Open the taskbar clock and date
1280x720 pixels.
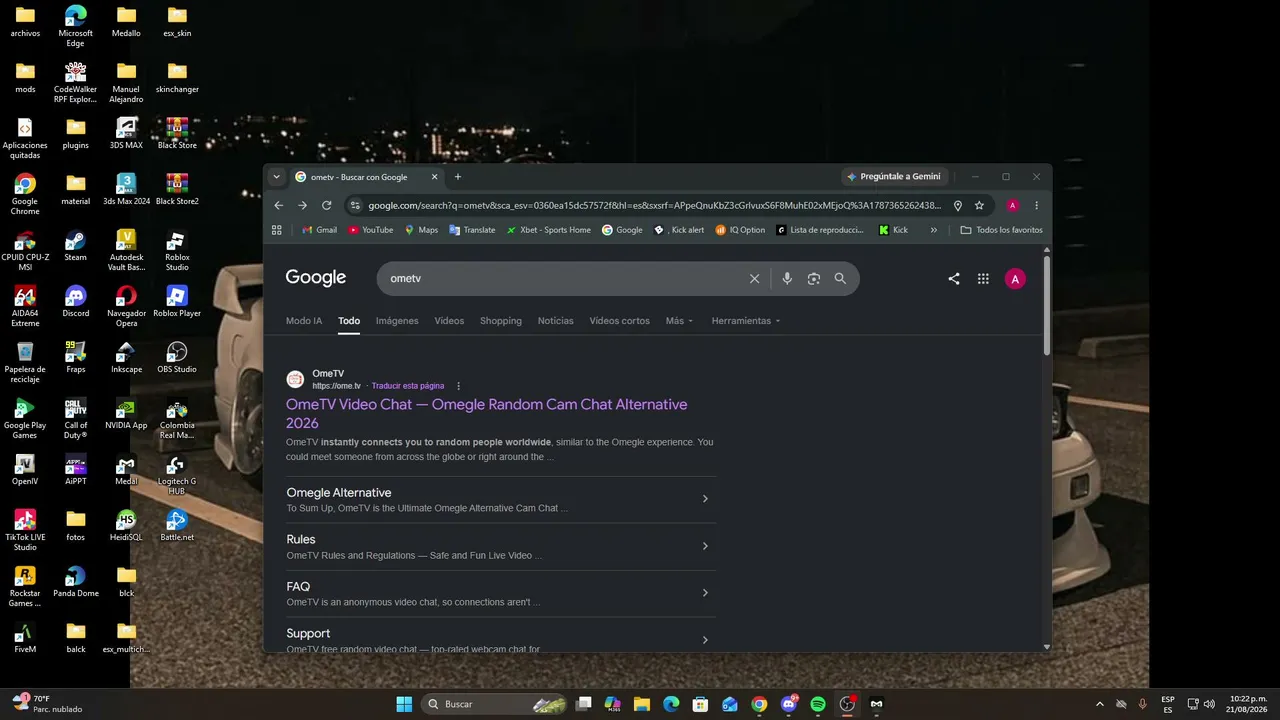tap(1249, 704)
